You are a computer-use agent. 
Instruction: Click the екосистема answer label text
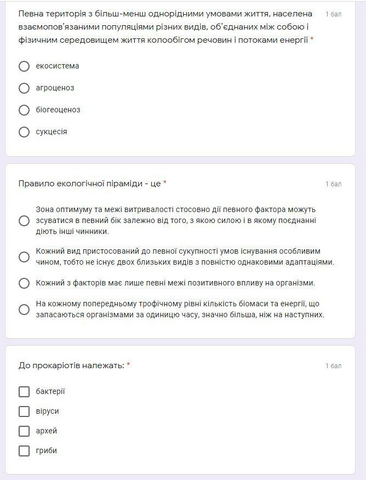(57, 66)
